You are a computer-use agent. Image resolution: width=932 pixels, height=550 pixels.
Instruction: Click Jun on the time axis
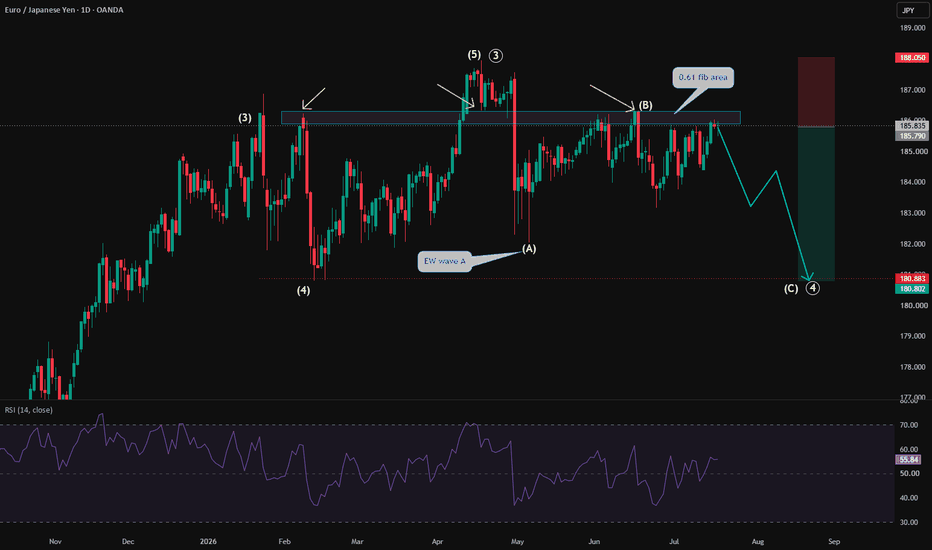pyautogui.click(x=594, y=542)
